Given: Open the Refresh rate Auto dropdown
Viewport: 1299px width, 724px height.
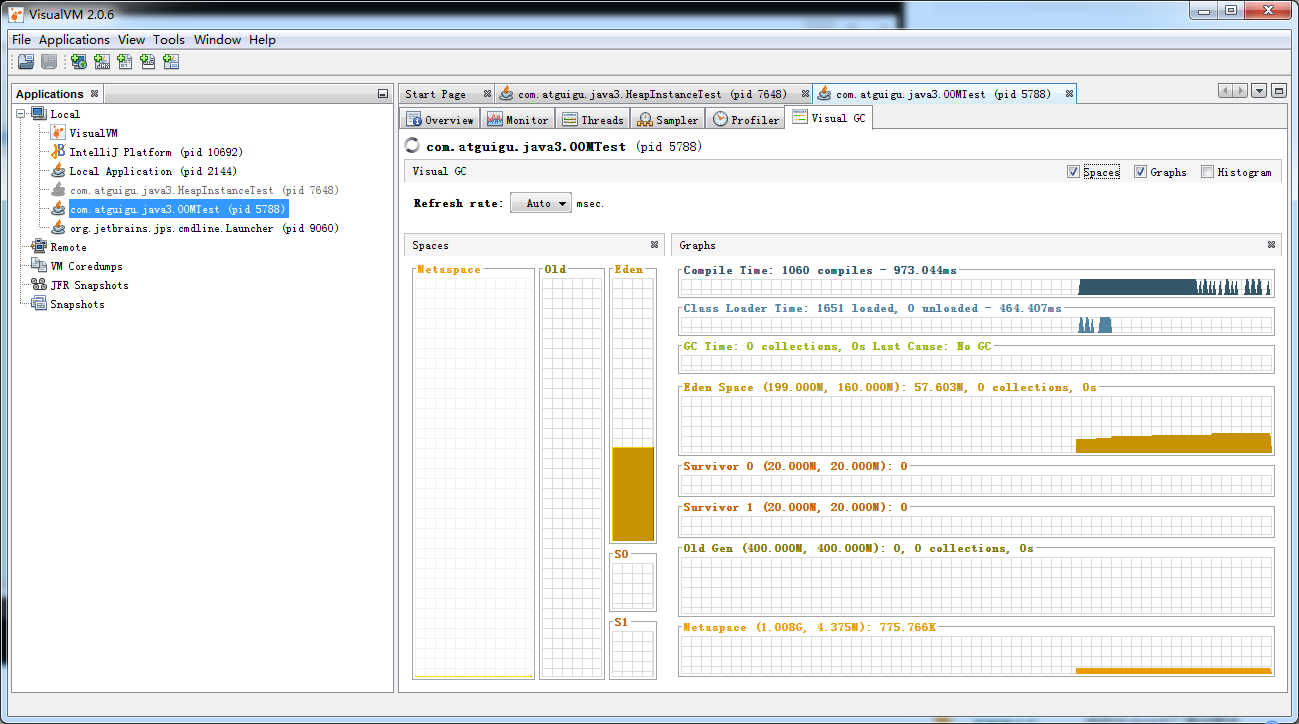Looking at the screenshot, I should tap(541, 203).
